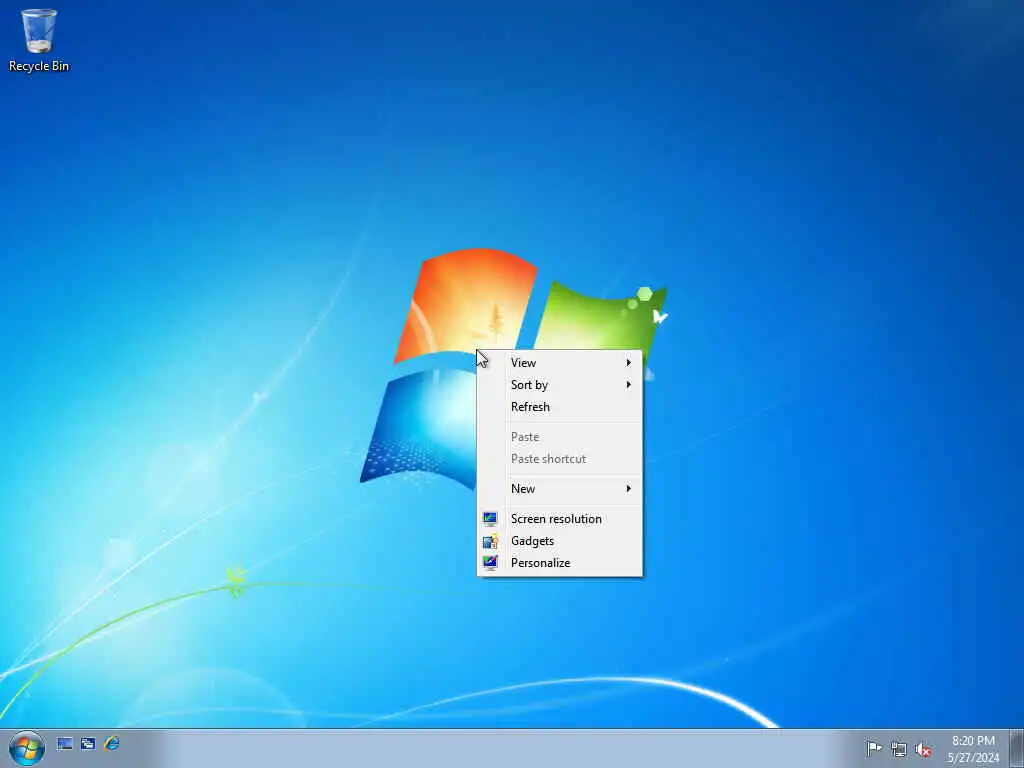Click the Gadgets menu icon

[x=490, y=541]
